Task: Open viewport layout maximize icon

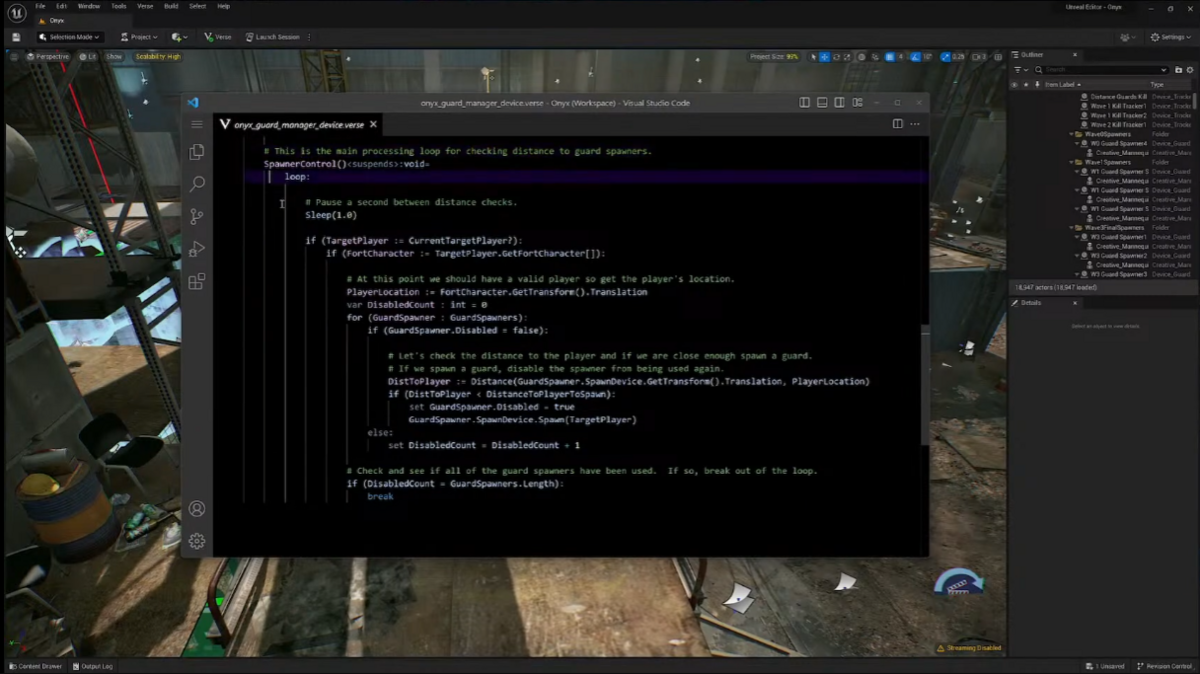Action: coord(998,57)
